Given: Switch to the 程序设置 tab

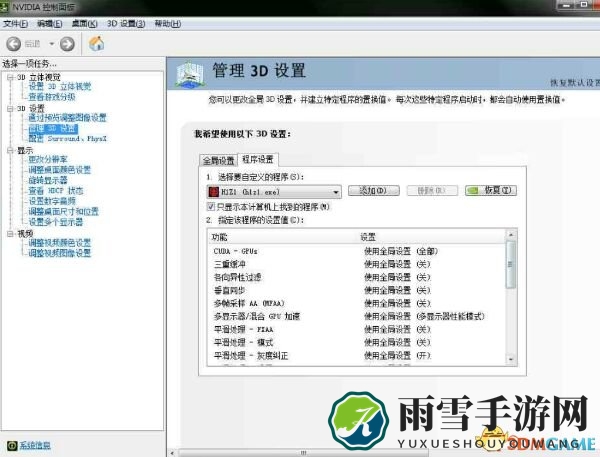Looking at the screenshot, I should pos(258,159).
